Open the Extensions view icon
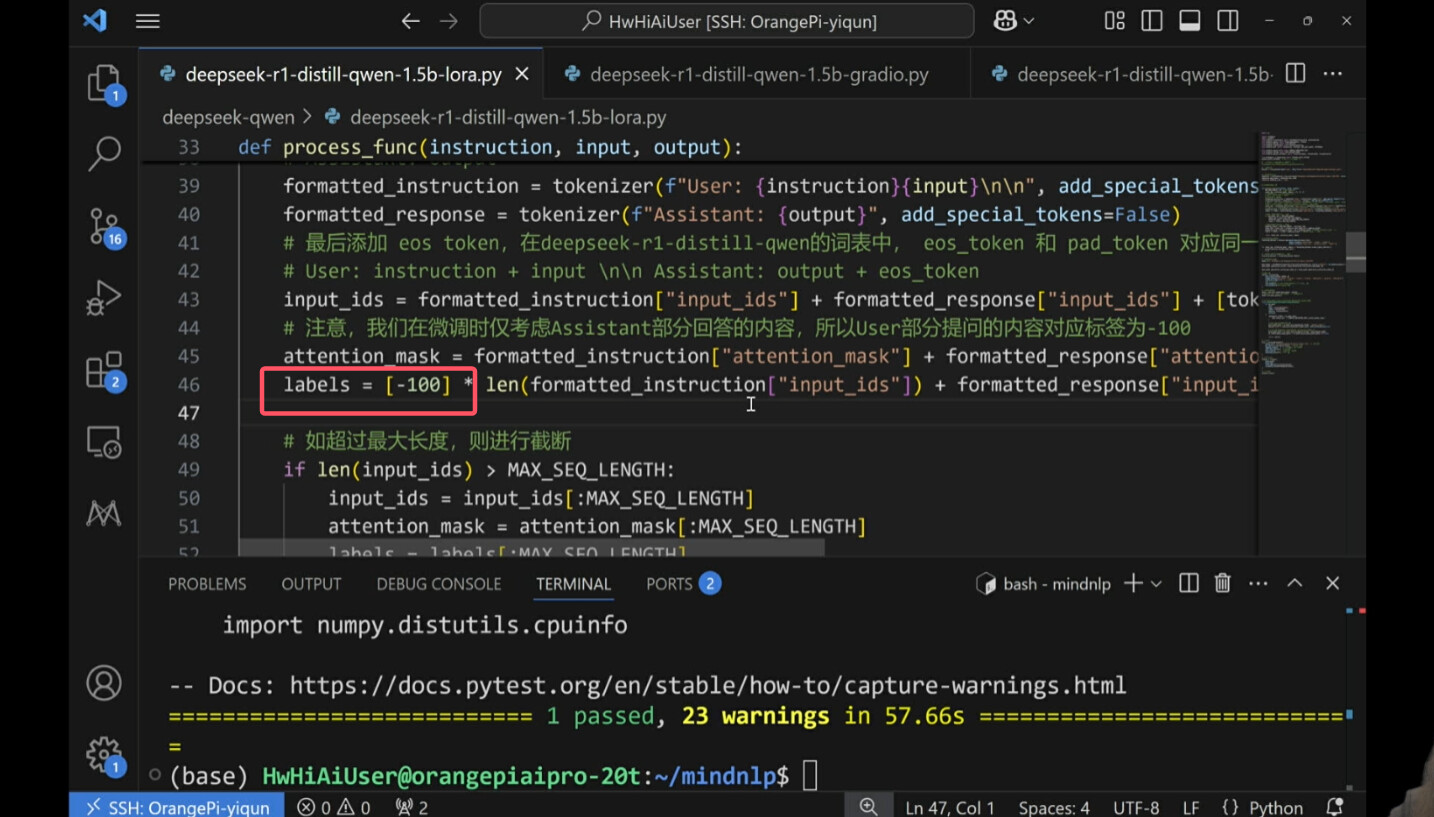The width and height of the screenshot is (1434, 817). point(104,371)
